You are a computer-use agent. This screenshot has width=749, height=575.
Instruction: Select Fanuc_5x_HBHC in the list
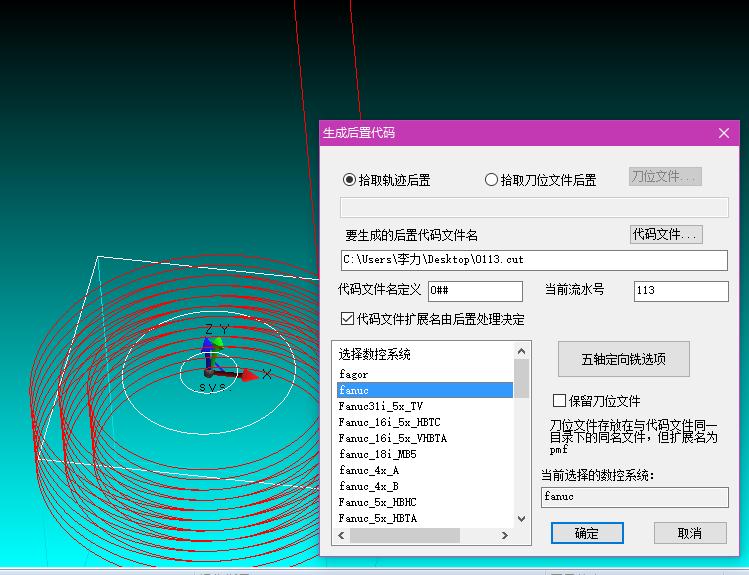tap(425, 502)
